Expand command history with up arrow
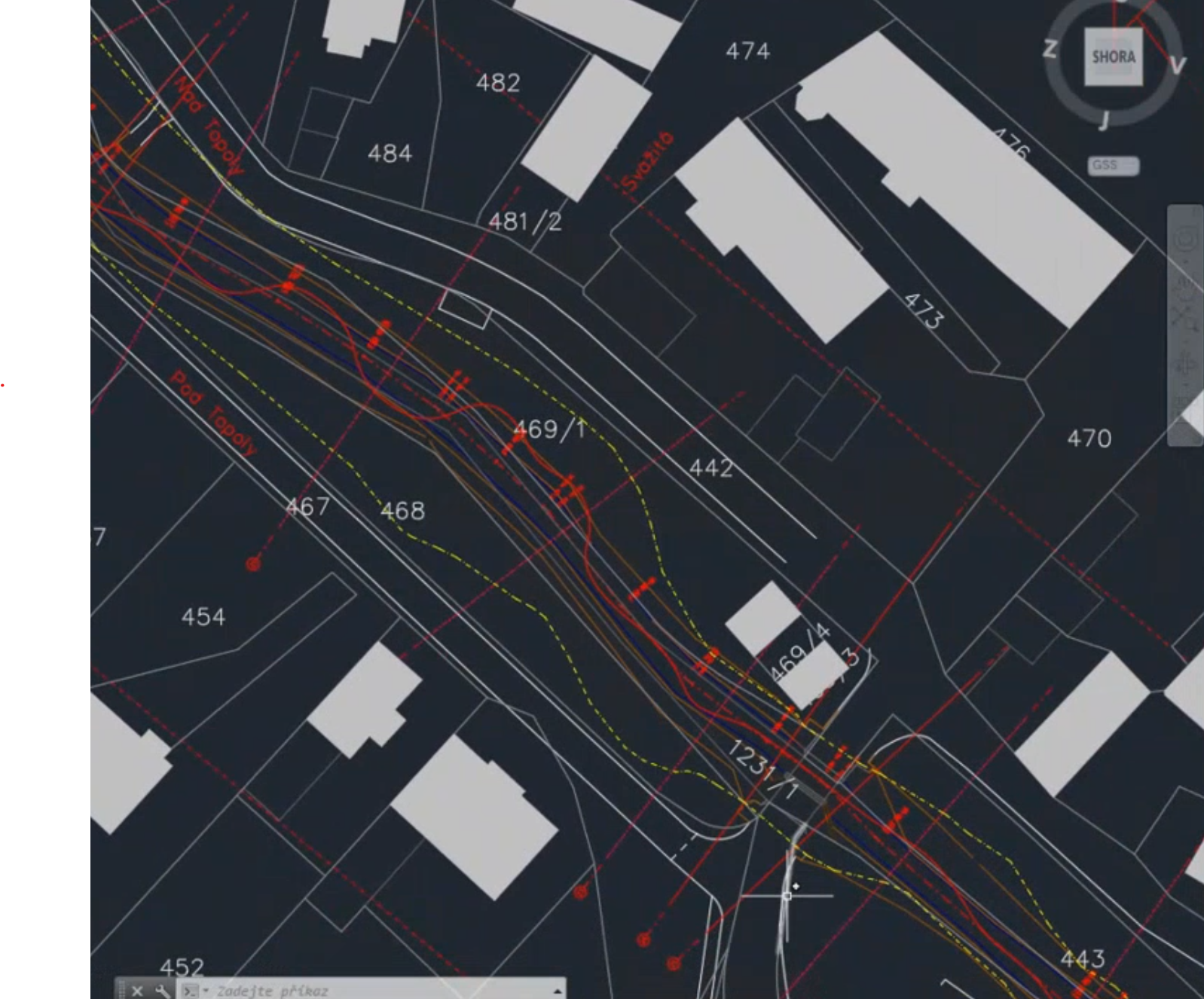This screenshot has height=999, width=1204. pyautogui.click(x=558, y=990)
